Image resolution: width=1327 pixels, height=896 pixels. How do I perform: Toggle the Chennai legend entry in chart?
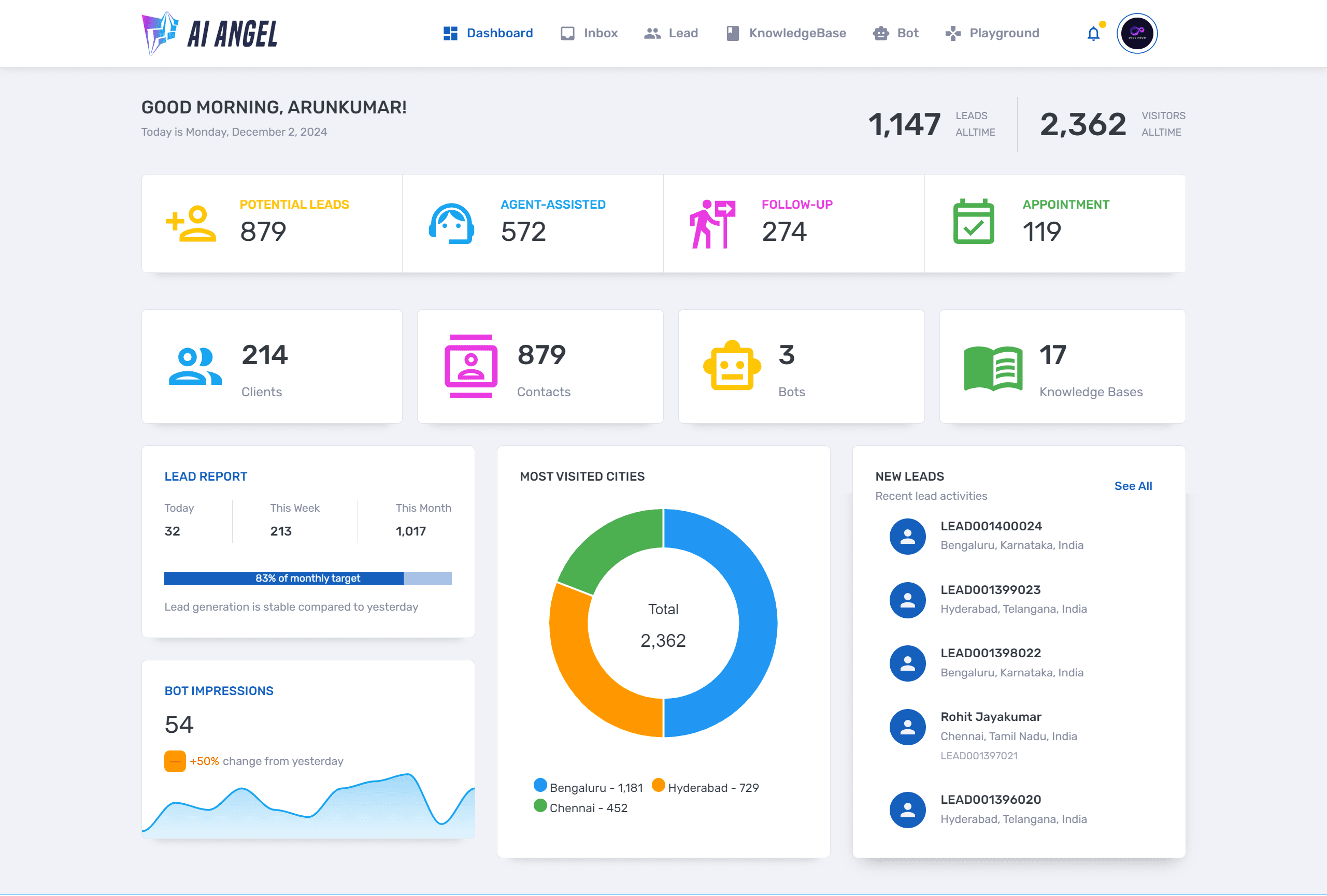click(x=581, y=807)
